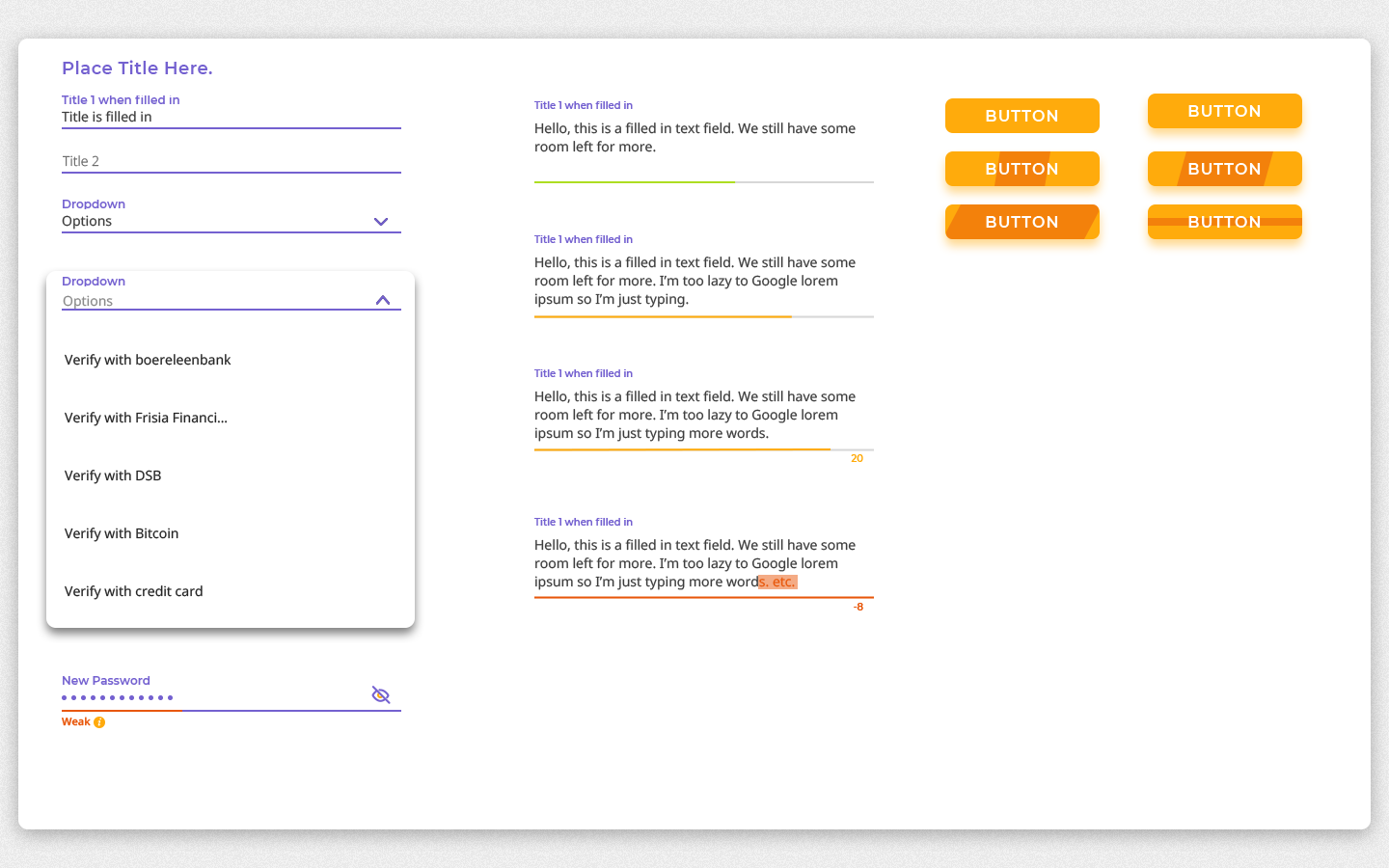Click the remaining count 20
Viewport: 1389px width, 868px height.
[x=857, y=459]
